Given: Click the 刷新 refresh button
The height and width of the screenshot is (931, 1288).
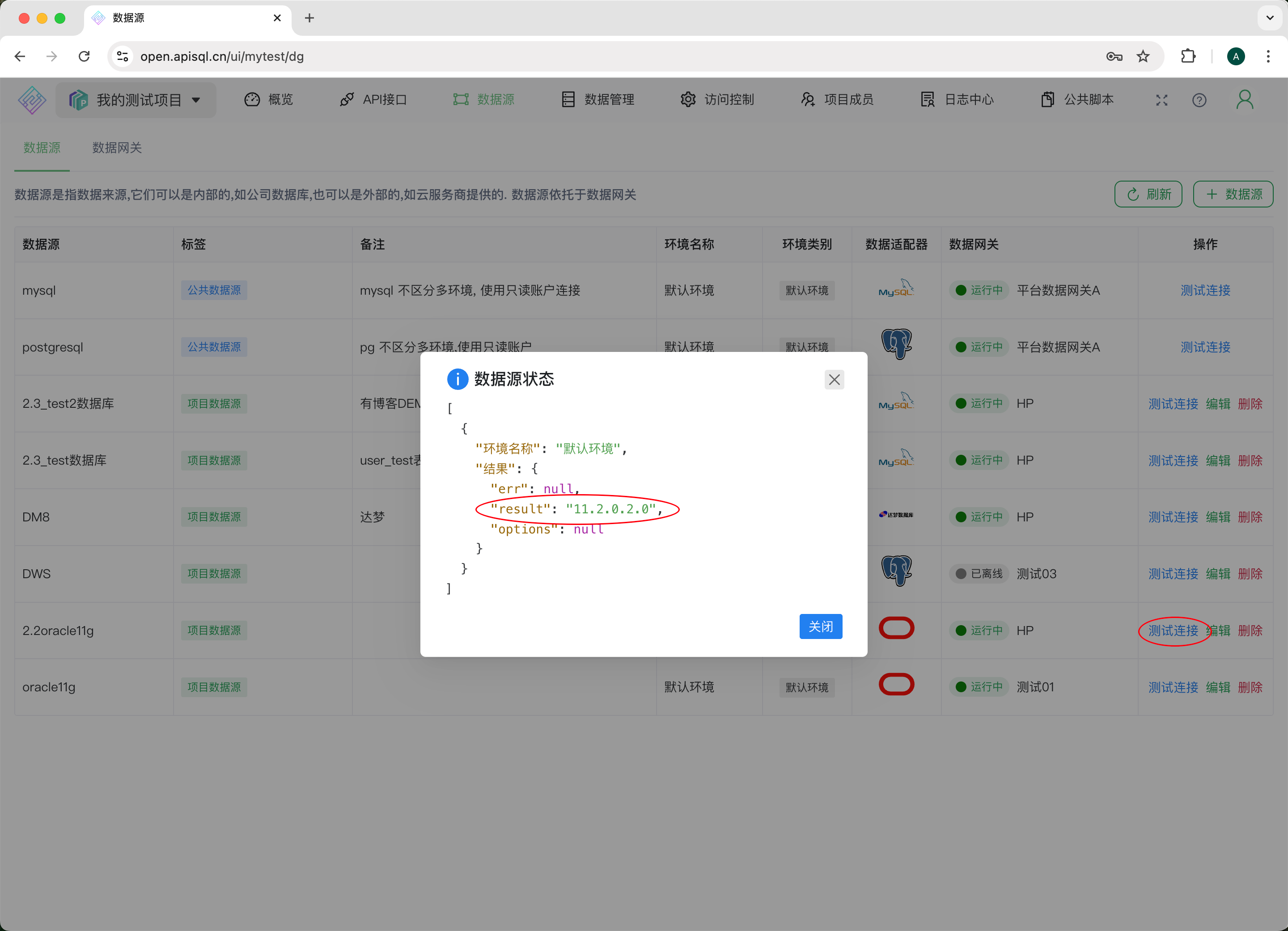Looking at the screenshot, I should [1148, 194].
